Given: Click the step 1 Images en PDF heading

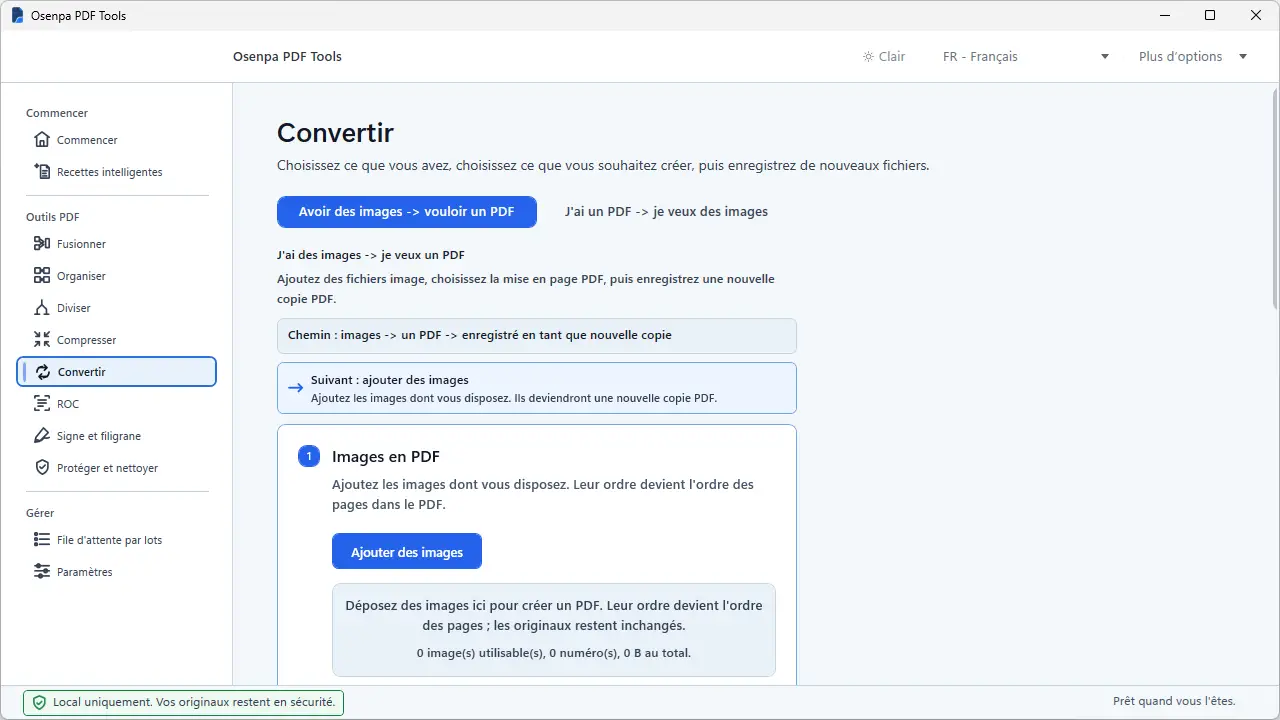Looking at the screenshot, I should (386, 457).
